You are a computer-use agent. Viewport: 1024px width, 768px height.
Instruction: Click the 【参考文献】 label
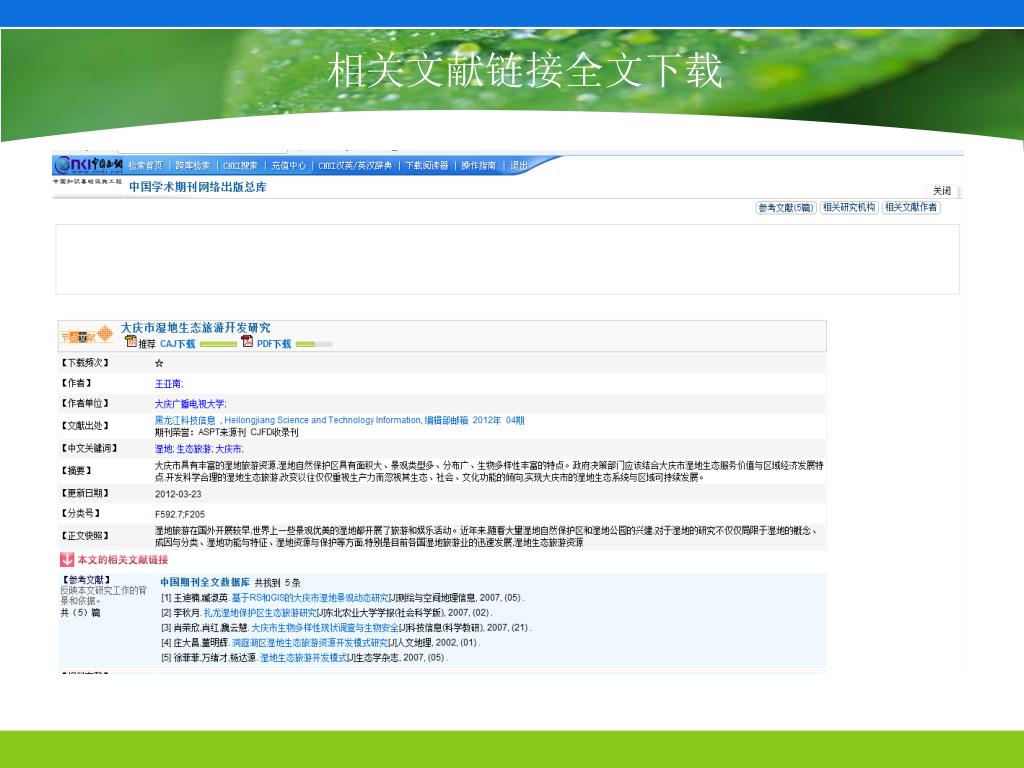(85, 580)
